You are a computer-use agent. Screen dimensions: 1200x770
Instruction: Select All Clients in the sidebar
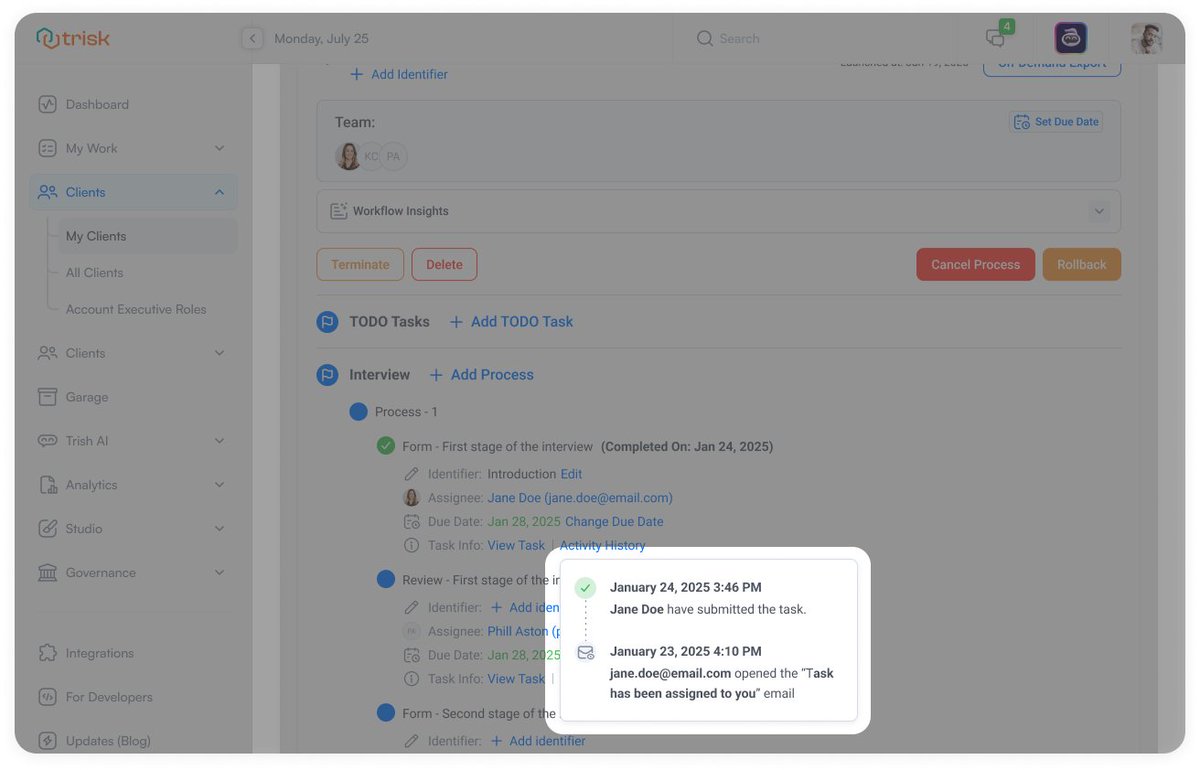(x=94, y=272)
